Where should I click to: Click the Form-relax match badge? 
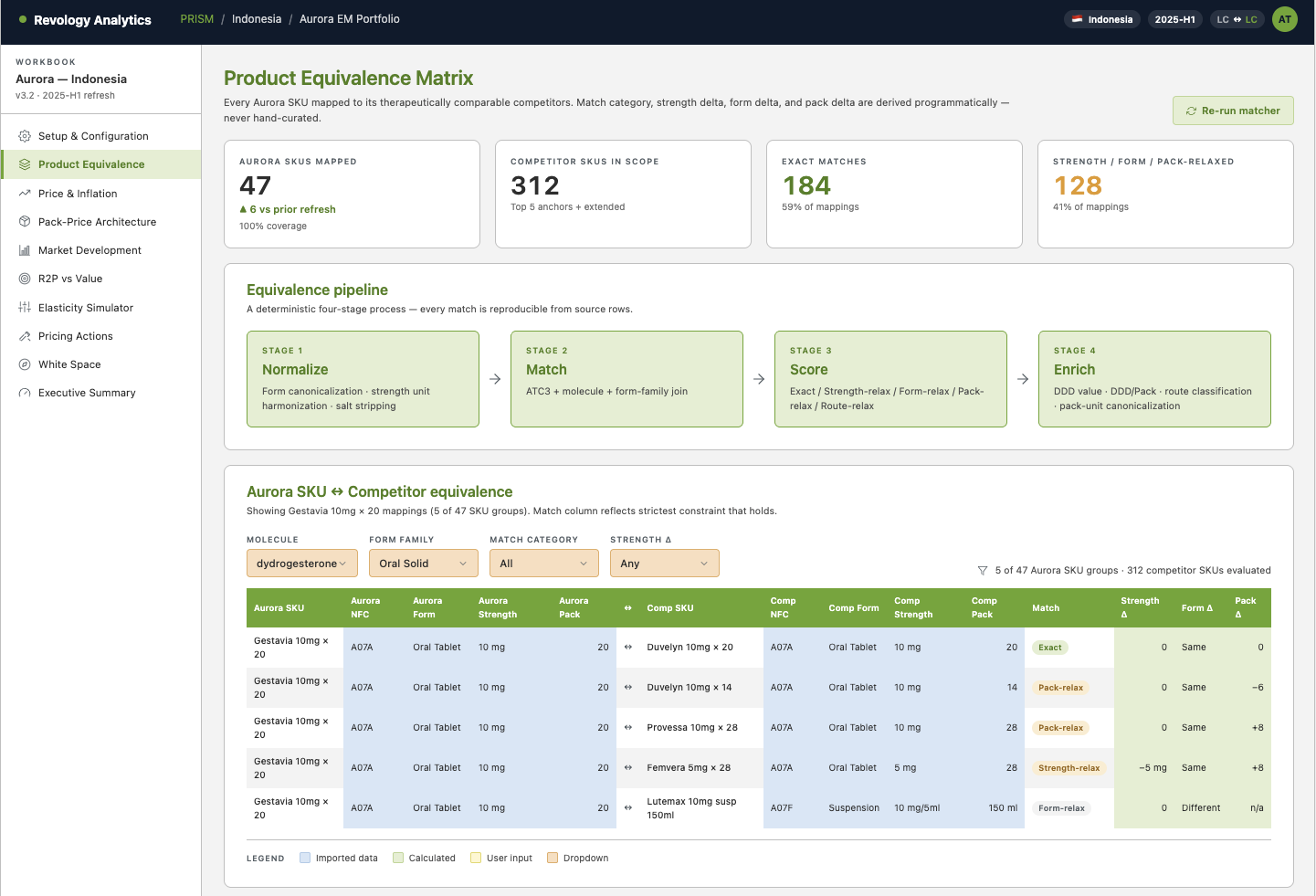point(1061,808)
